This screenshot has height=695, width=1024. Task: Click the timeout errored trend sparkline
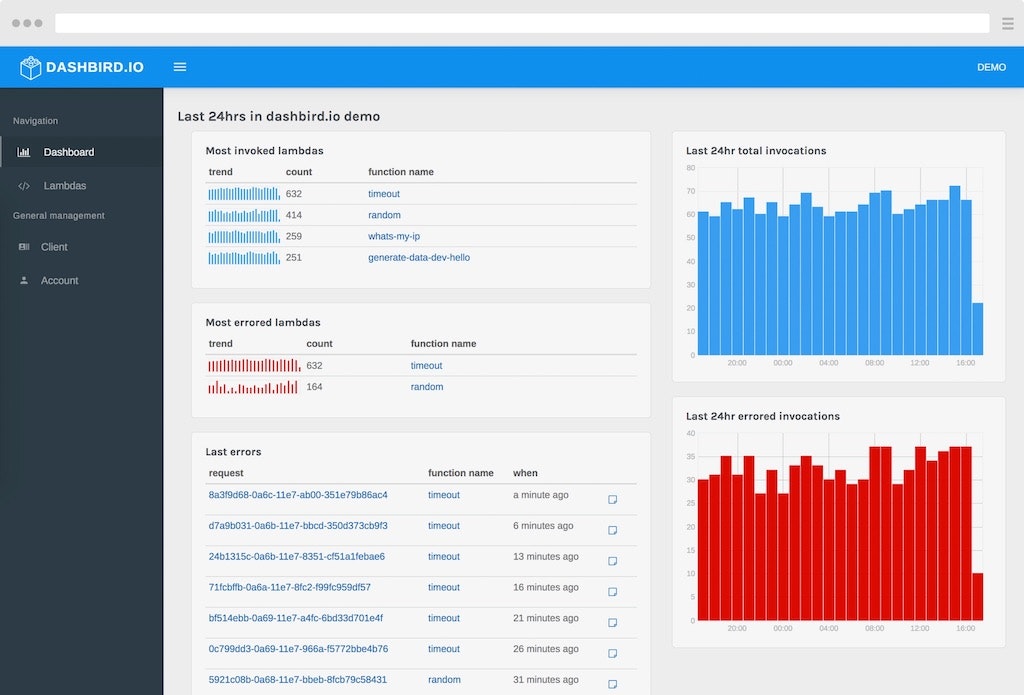[254, 366]
